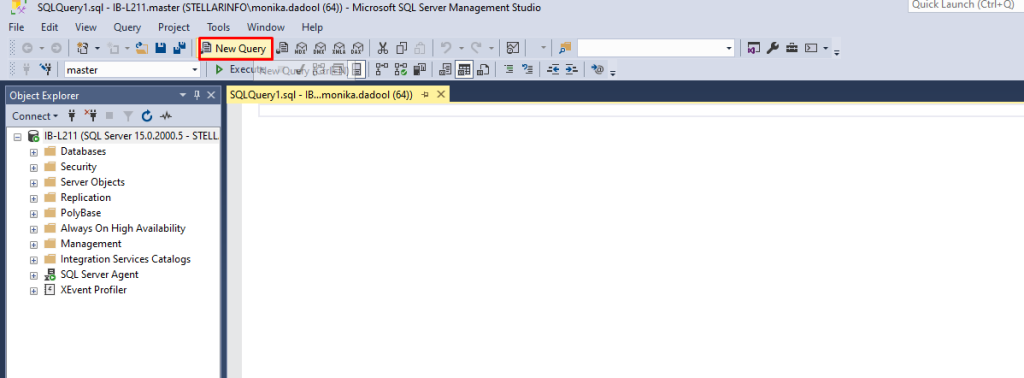The width and height of the screenshot is (1024, 378).
Task: Click the Find in Files icon
Action: point(565,48)
